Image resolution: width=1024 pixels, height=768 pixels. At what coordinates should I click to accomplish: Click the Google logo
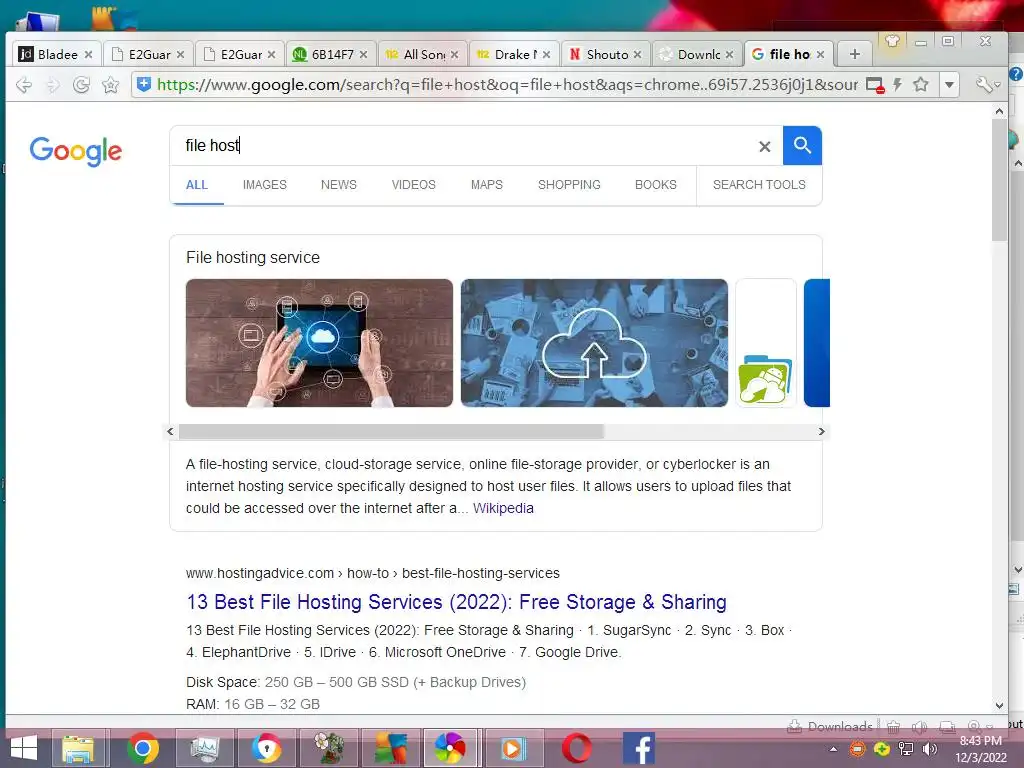click(x=76, y=151)
